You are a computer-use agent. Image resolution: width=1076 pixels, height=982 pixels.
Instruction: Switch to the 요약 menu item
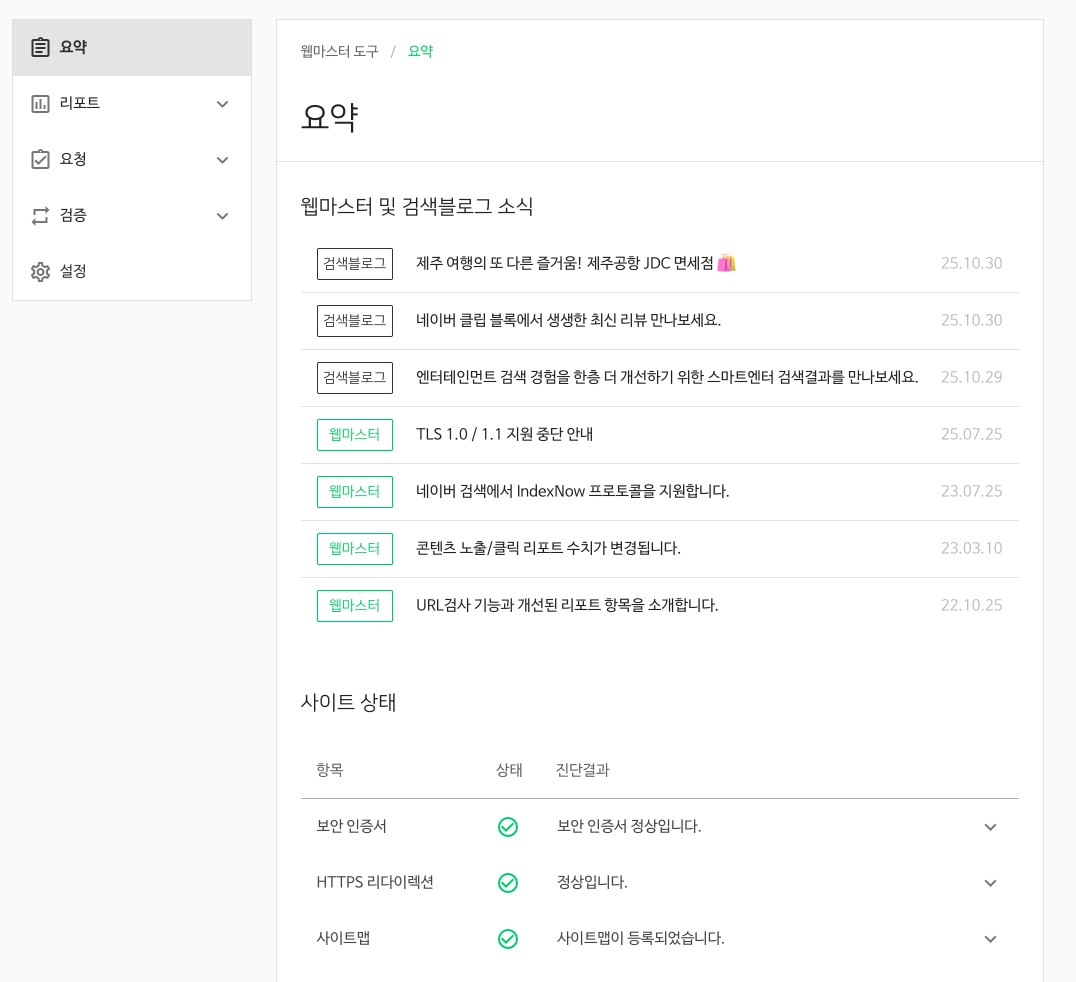point(72,47)
